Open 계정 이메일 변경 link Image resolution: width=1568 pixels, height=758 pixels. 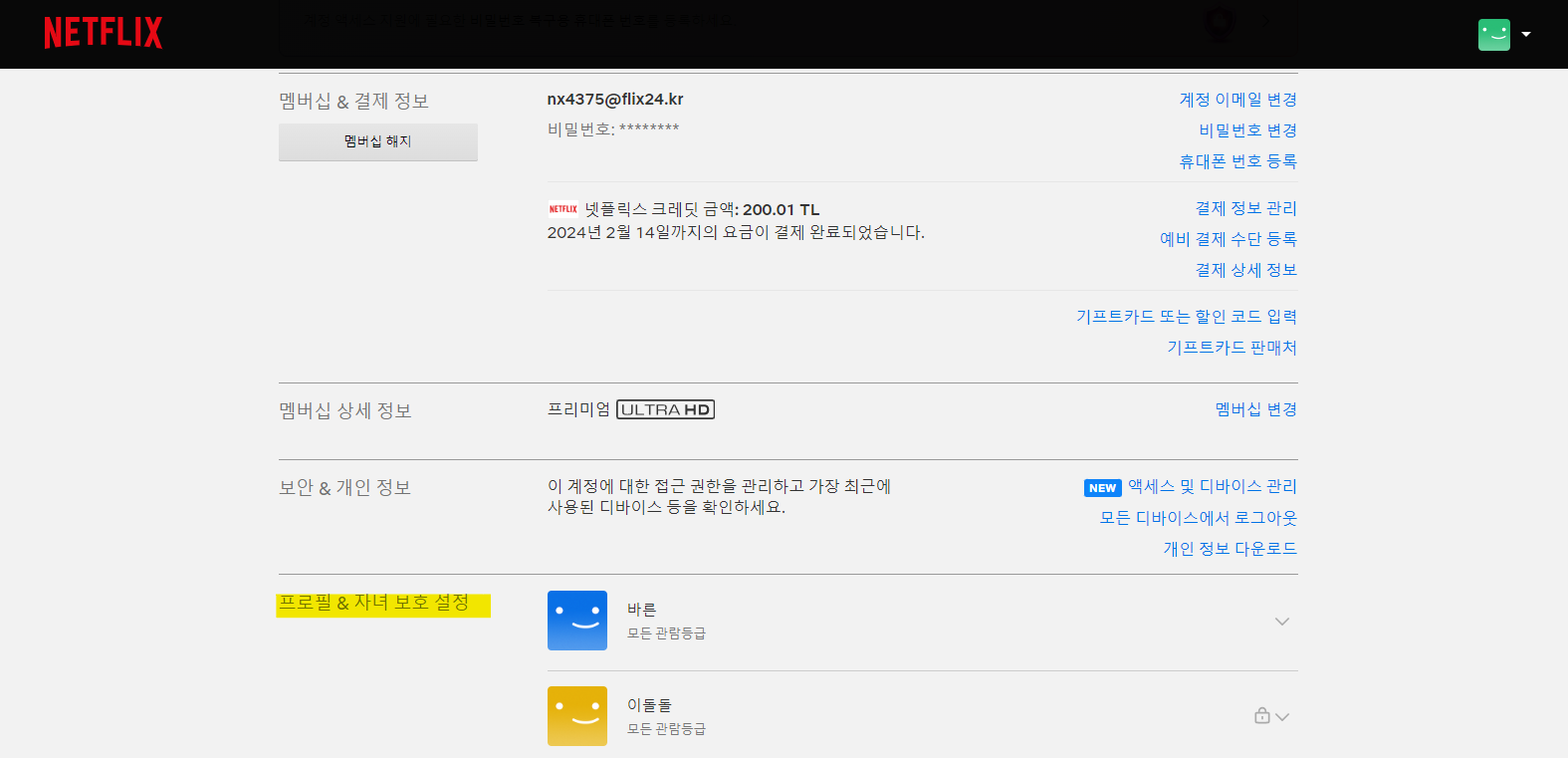click(x=1237, y=100)
